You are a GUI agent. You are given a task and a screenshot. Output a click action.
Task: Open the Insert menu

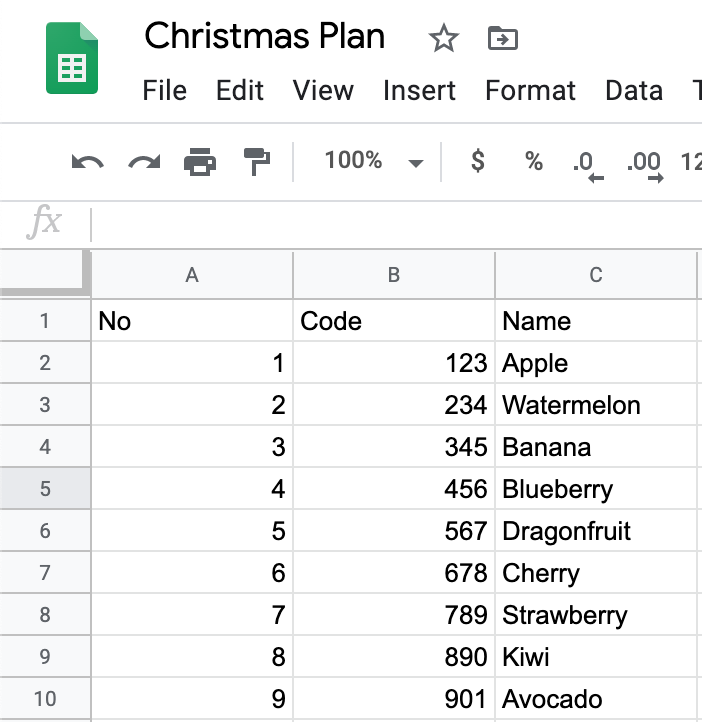(419, 90)
